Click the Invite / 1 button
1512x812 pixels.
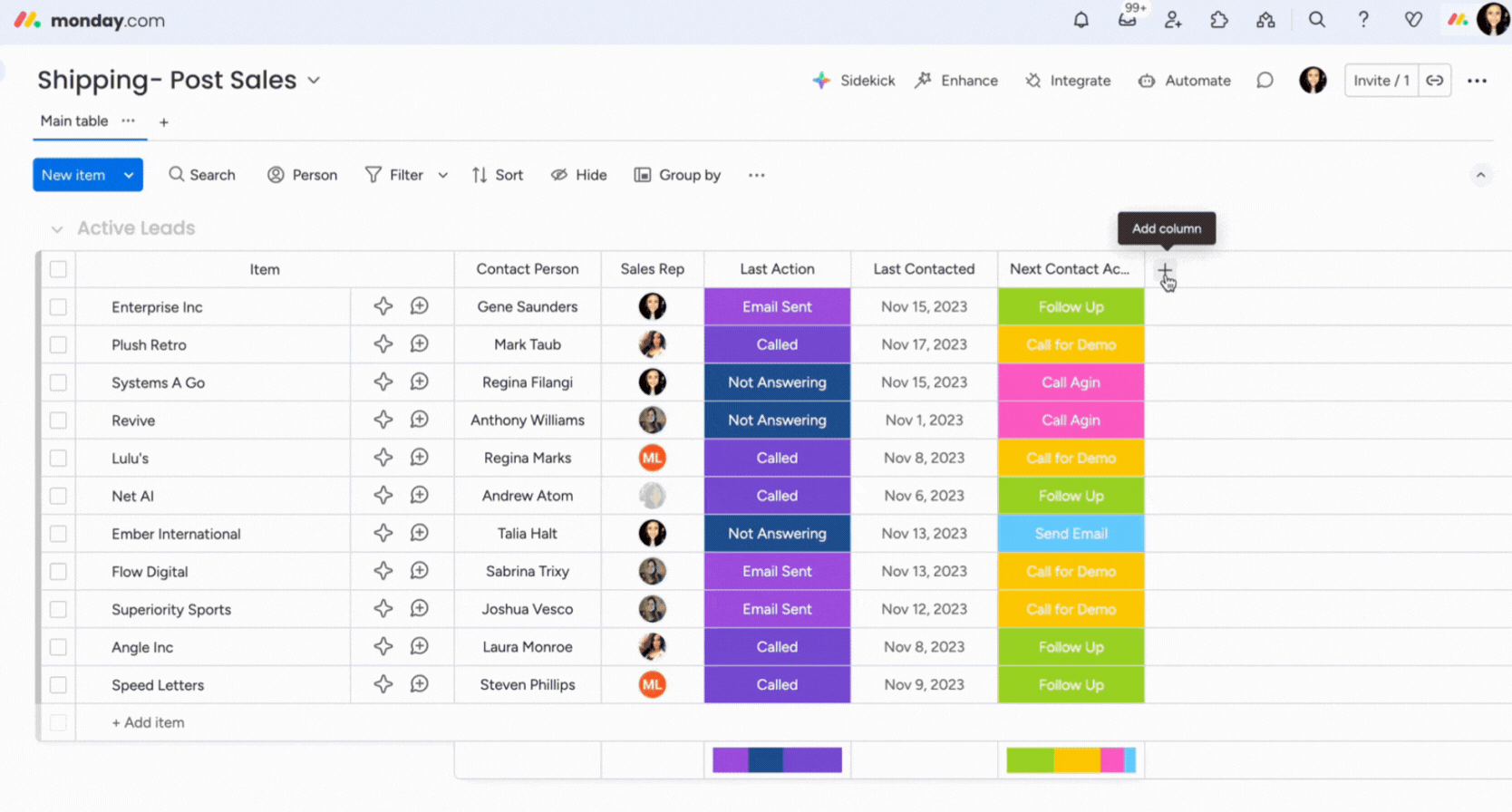tap(1381, 81)
